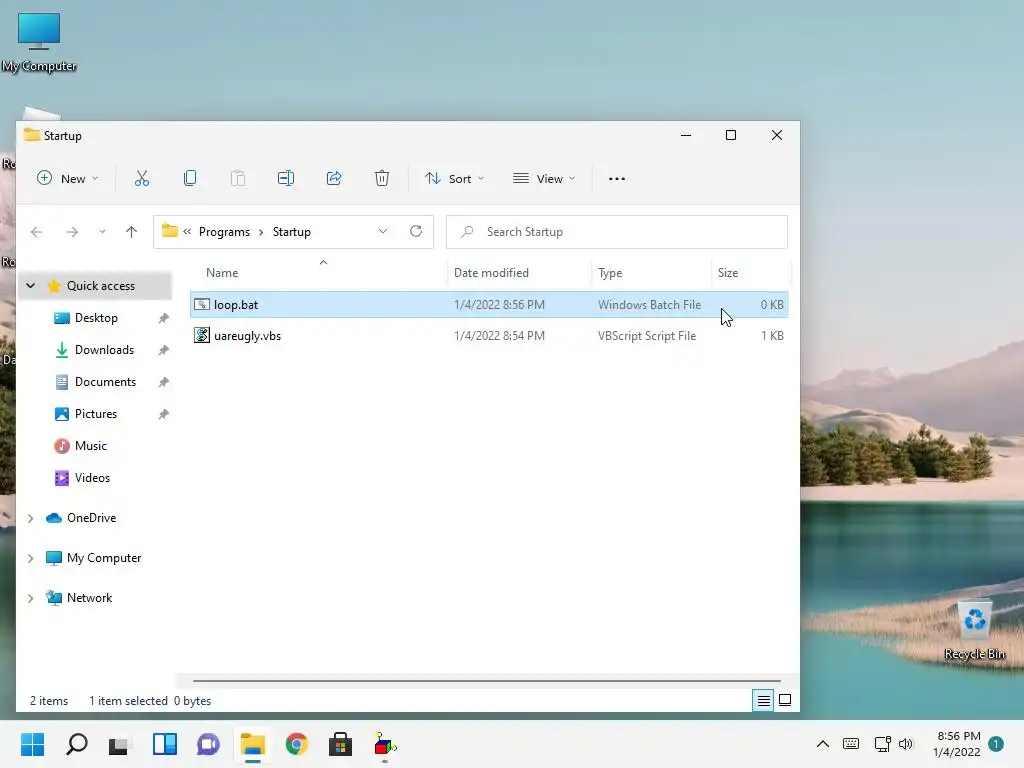Screen dimensions: 1024x768
Task: Refresh the Startup folder view
Action: [416, 231]
